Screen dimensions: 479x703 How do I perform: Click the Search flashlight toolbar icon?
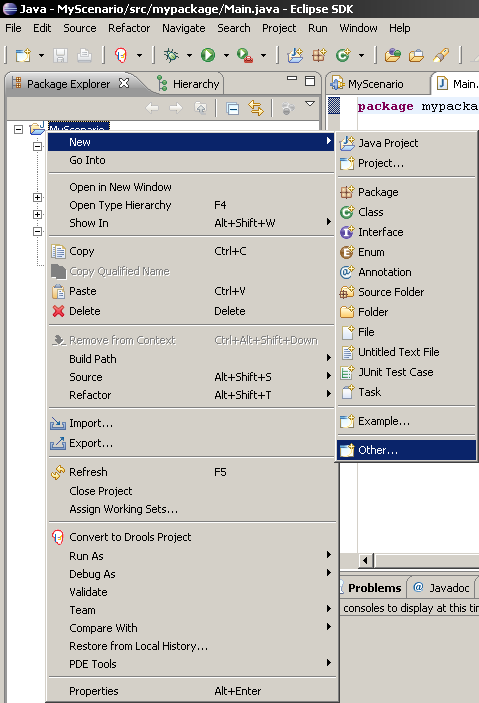click(x=440, y=55)
